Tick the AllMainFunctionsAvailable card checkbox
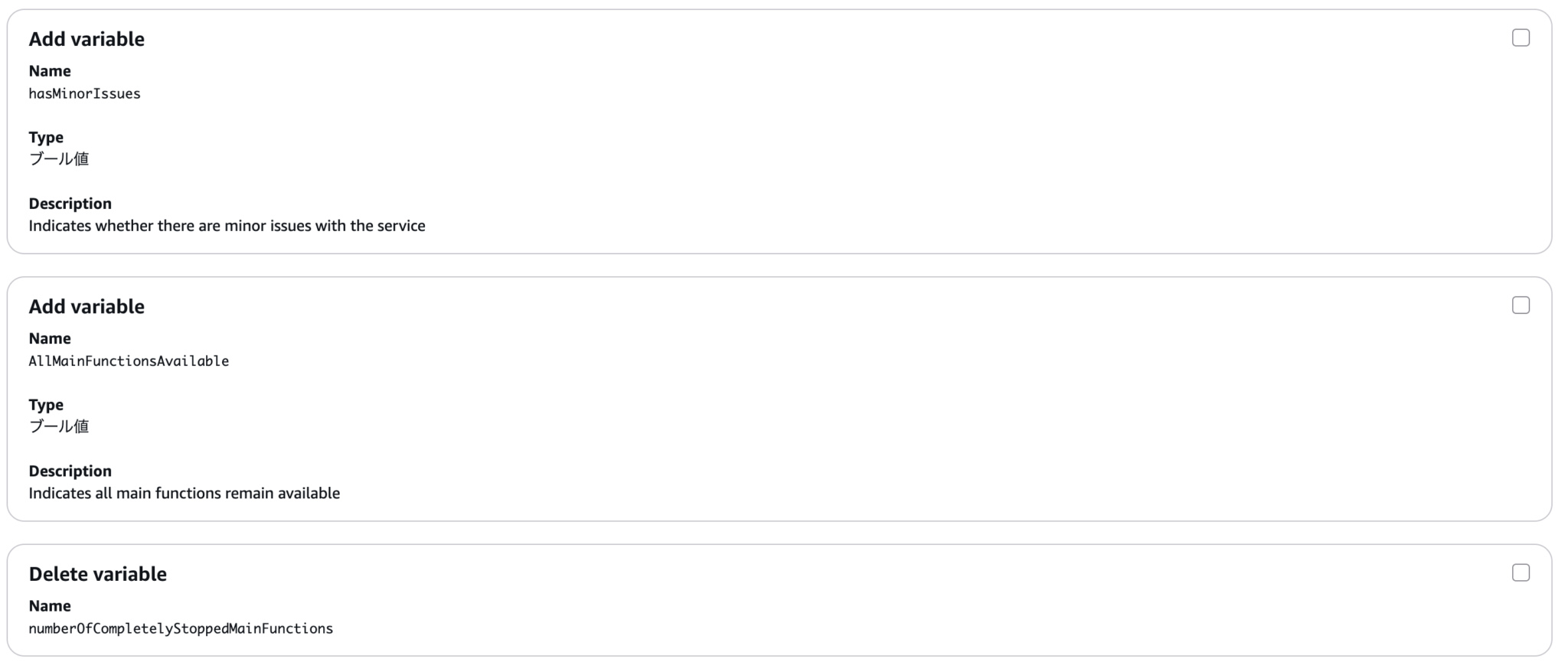The width and height of the screenshot is (1568, 672). click(x=1521, y=305)
